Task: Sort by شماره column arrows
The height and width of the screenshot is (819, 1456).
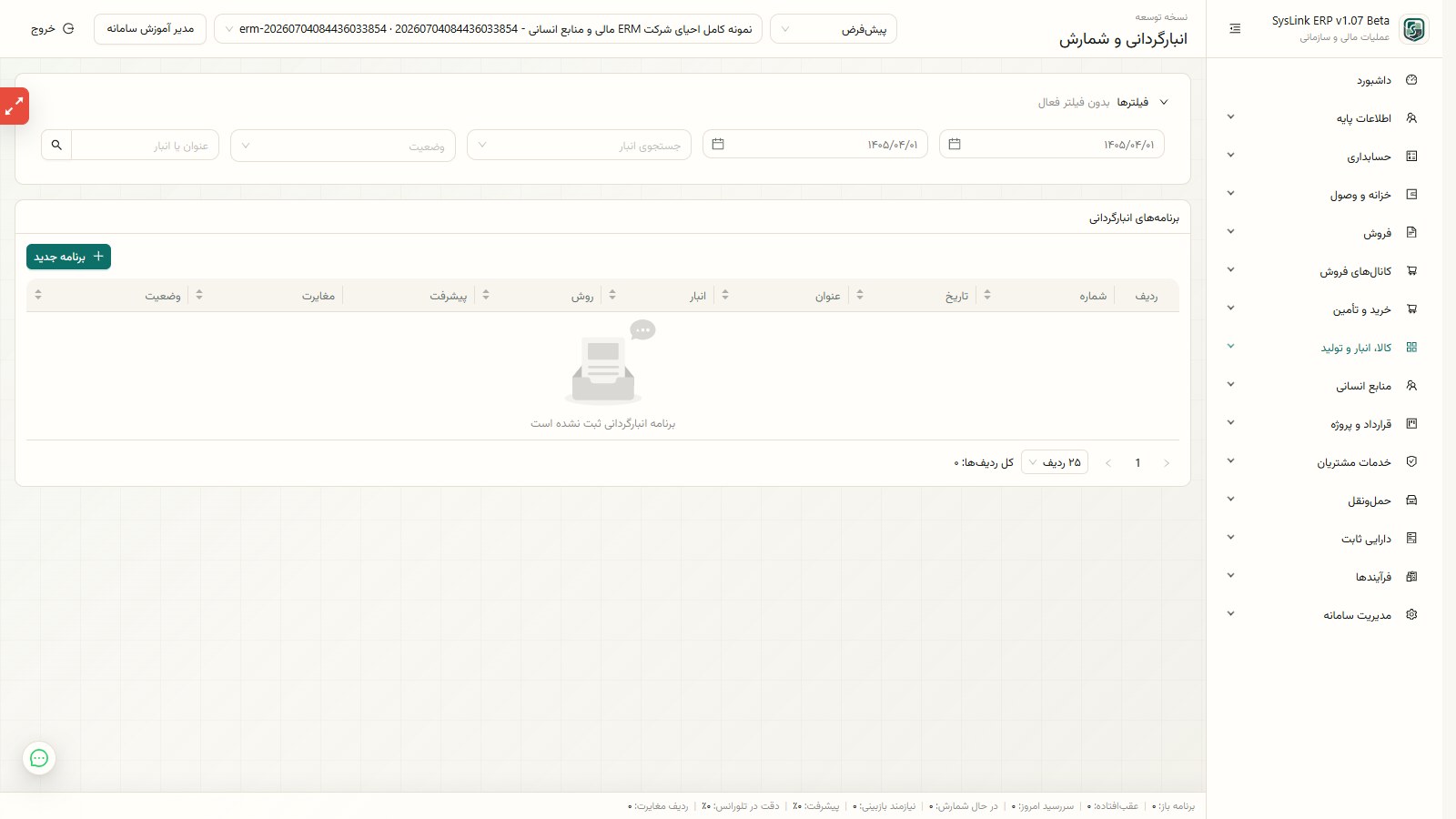Action: [x=987, y=295]
